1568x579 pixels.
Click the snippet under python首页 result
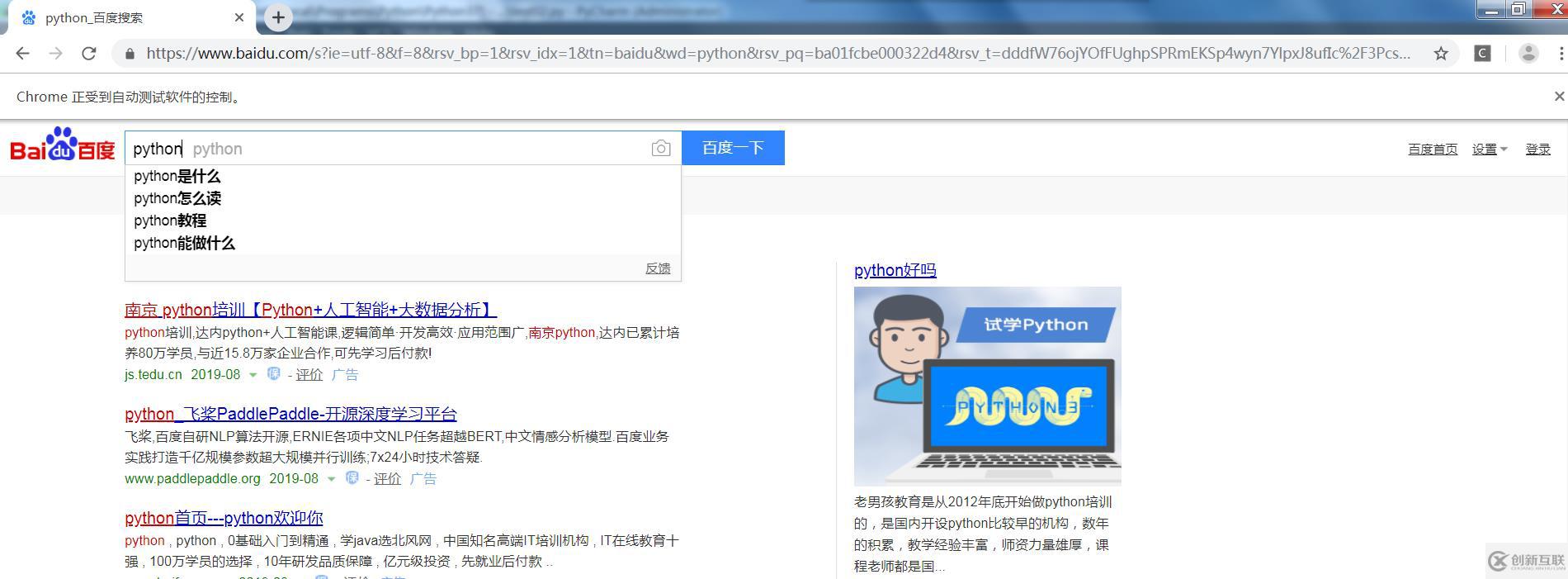click(402, 551)
